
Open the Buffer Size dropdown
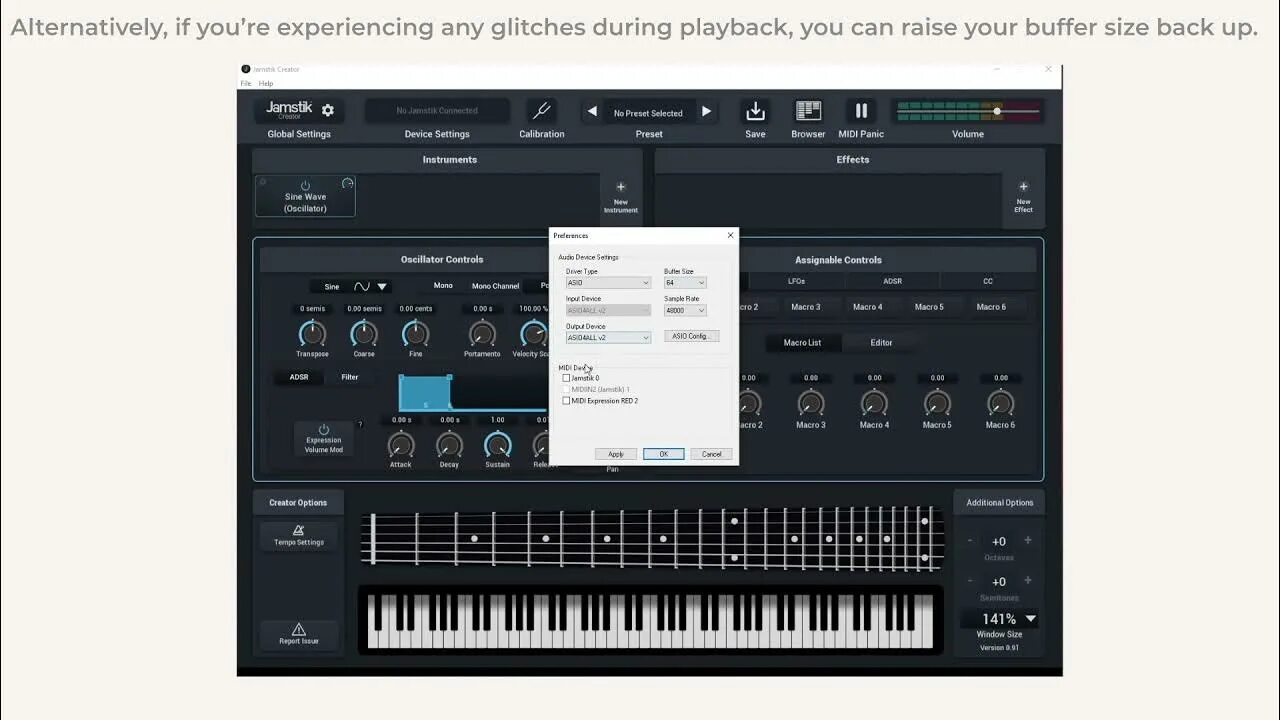tap(685, 283)
